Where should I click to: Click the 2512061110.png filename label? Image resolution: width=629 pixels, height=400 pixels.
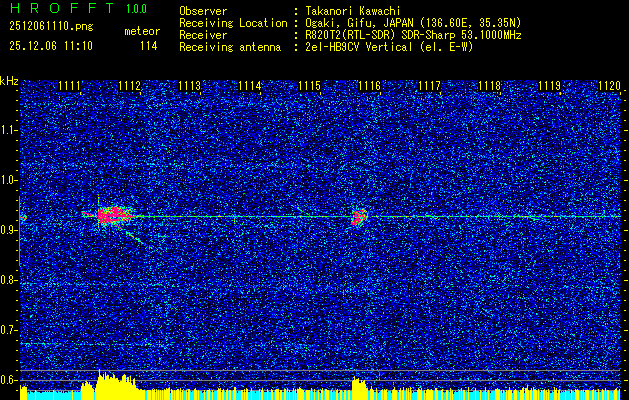[x=51, y=27]
